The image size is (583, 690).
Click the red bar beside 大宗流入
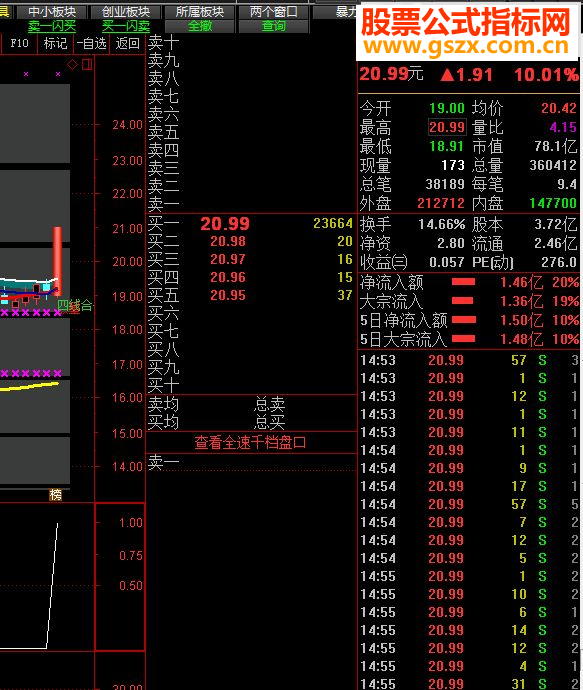point(462,301)
